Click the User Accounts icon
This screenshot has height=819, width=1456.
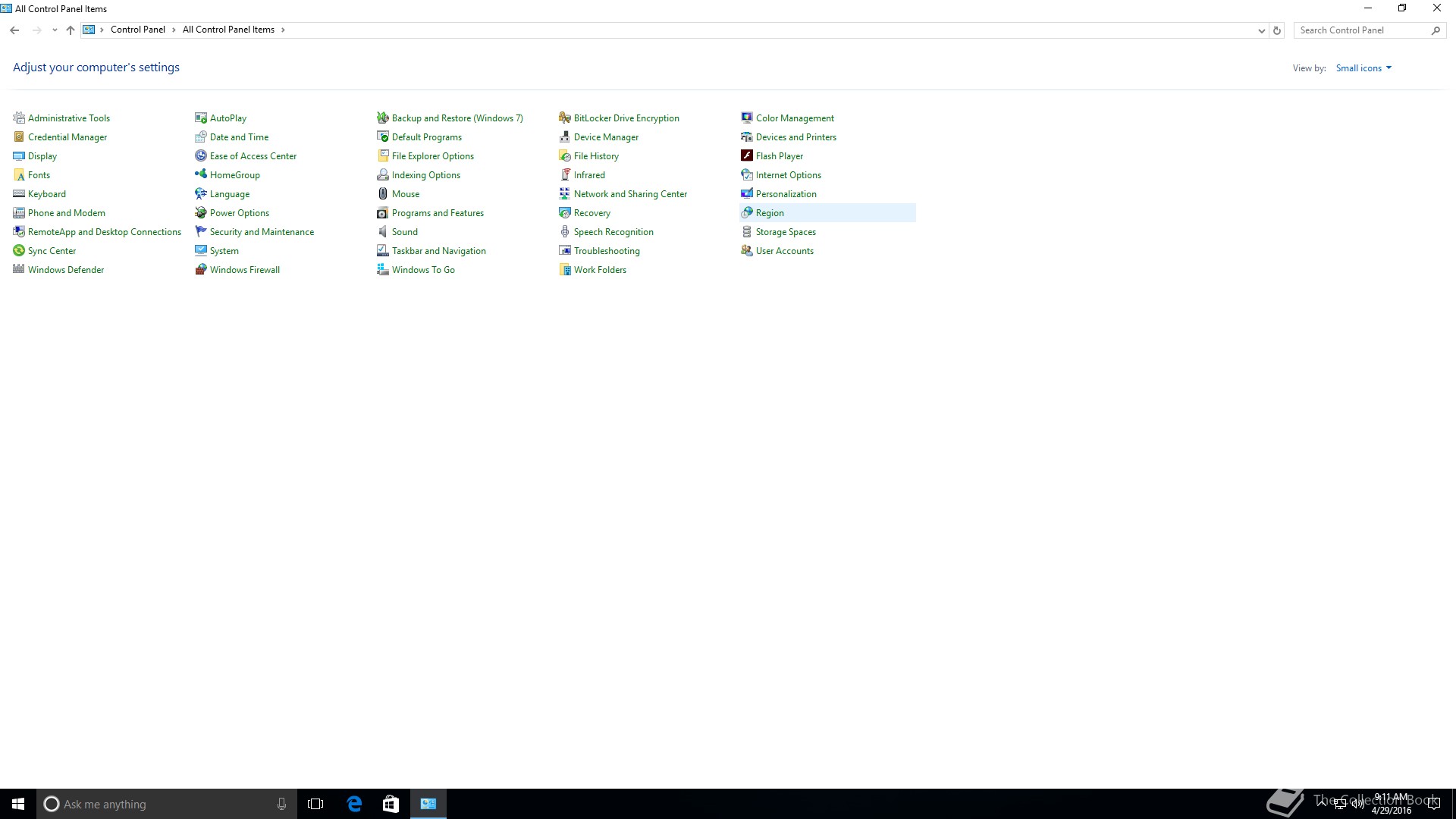coord(747,250)
